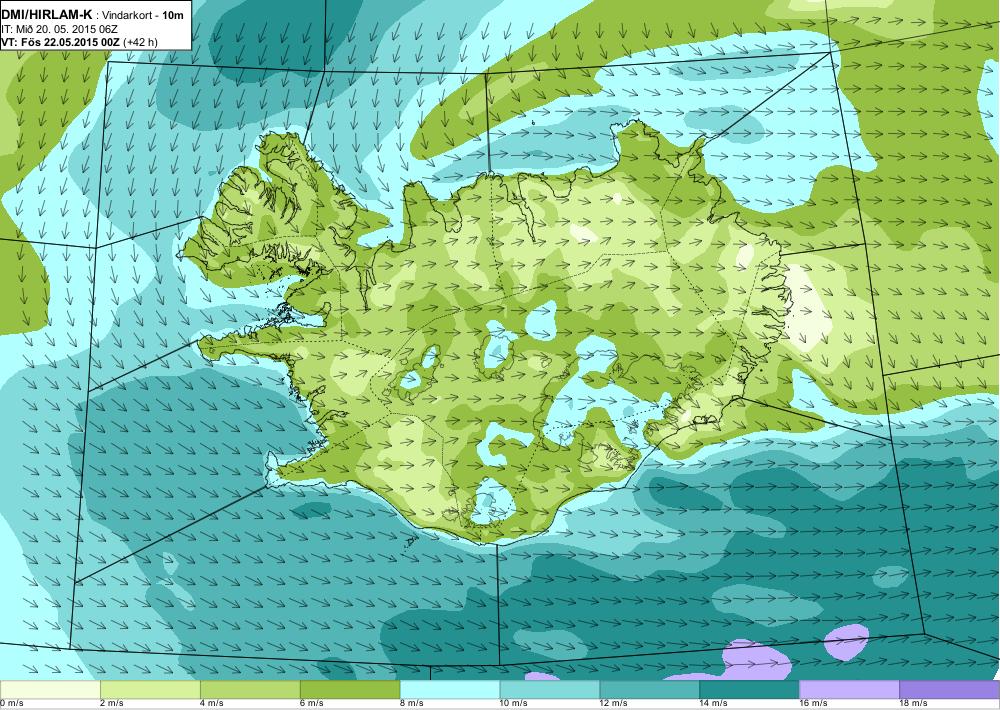Click the legend swatch between 12 and 14 m/s

pos(650,690)
